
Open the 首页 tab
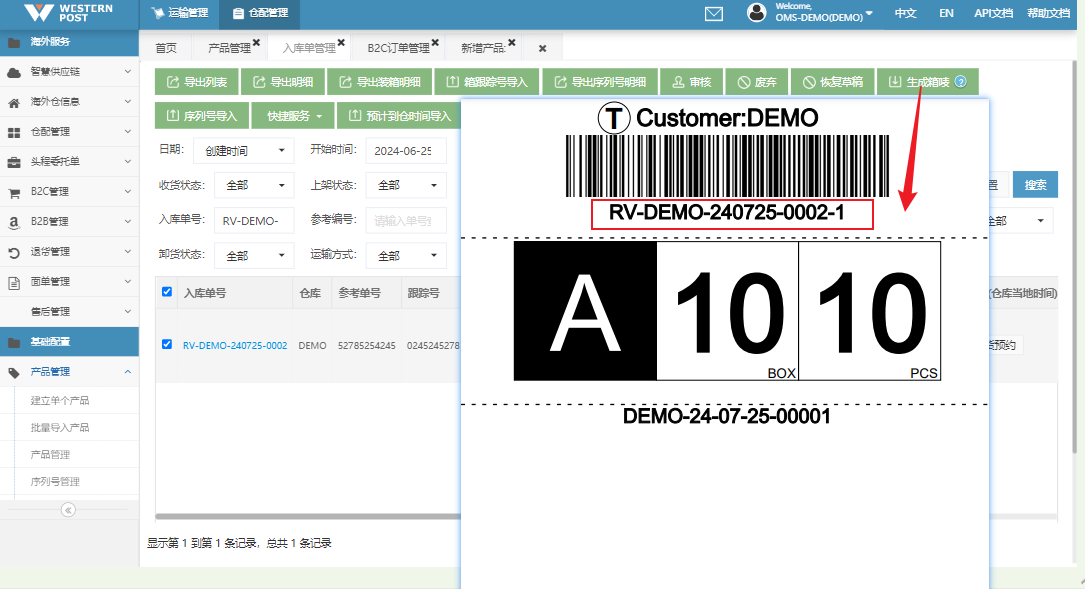point(166,48)
